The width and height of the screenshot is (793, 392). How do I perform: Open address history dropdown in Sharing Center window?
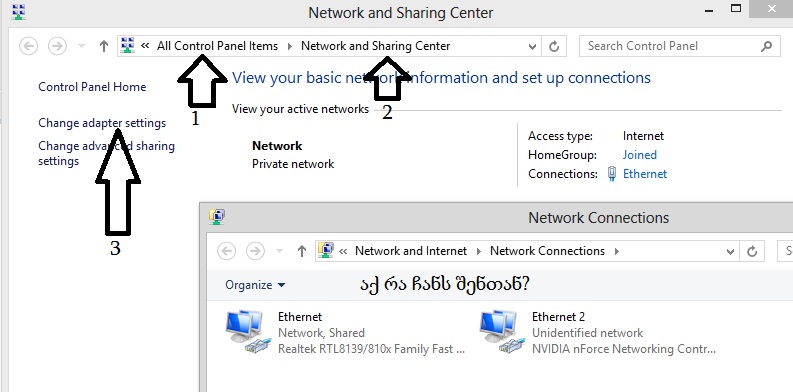[532, 47]
